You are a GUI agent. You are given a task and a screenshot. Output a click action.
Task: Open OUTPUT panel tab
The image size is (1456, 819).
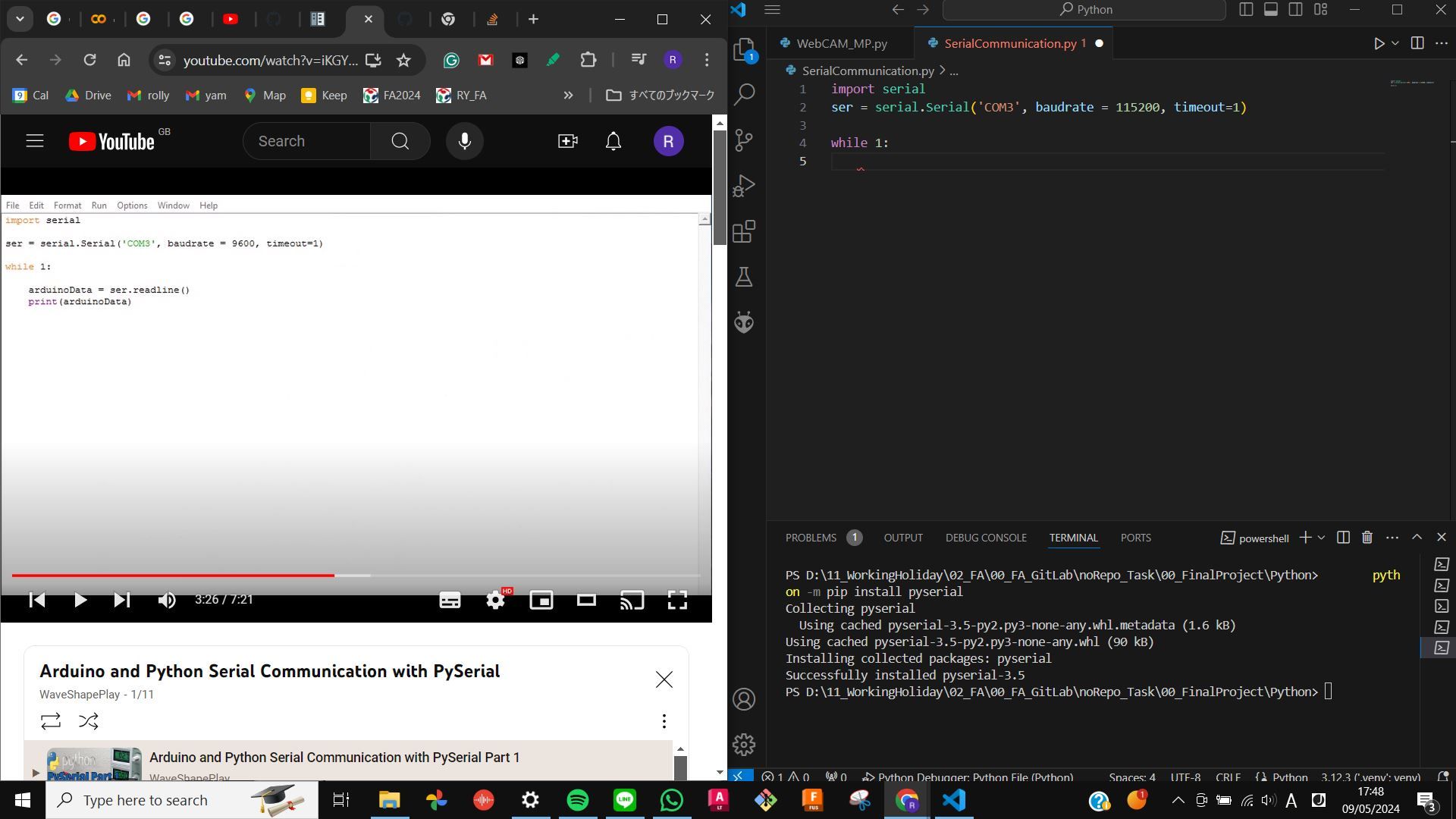tap(903, 538)
